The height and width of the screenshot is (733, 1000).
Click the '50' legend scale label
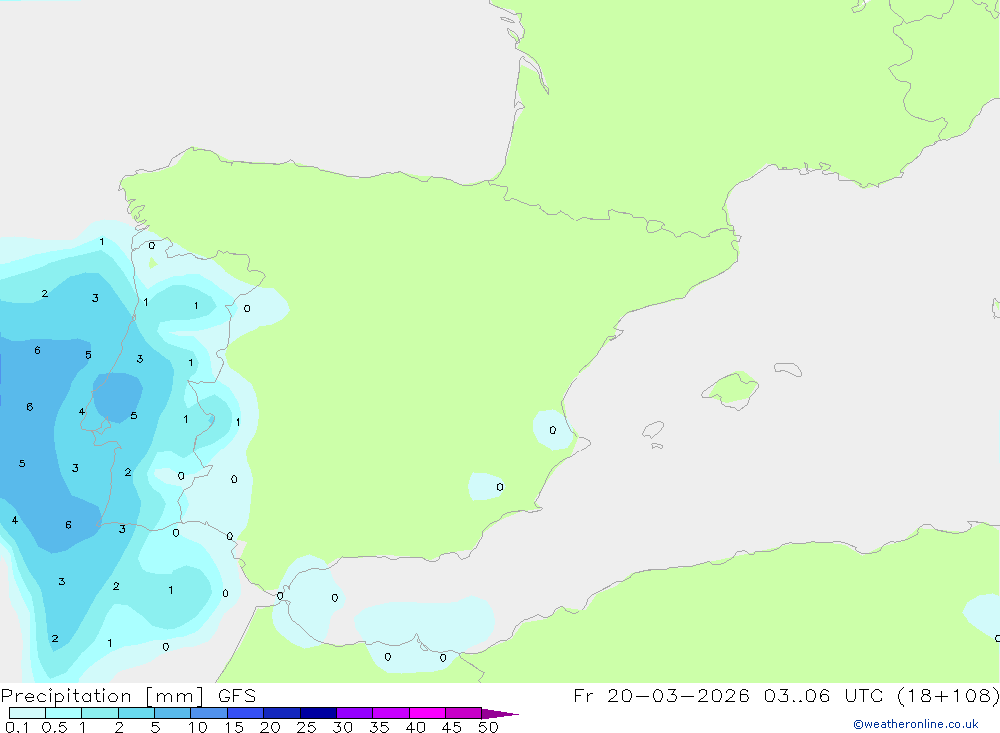(489, 727)
